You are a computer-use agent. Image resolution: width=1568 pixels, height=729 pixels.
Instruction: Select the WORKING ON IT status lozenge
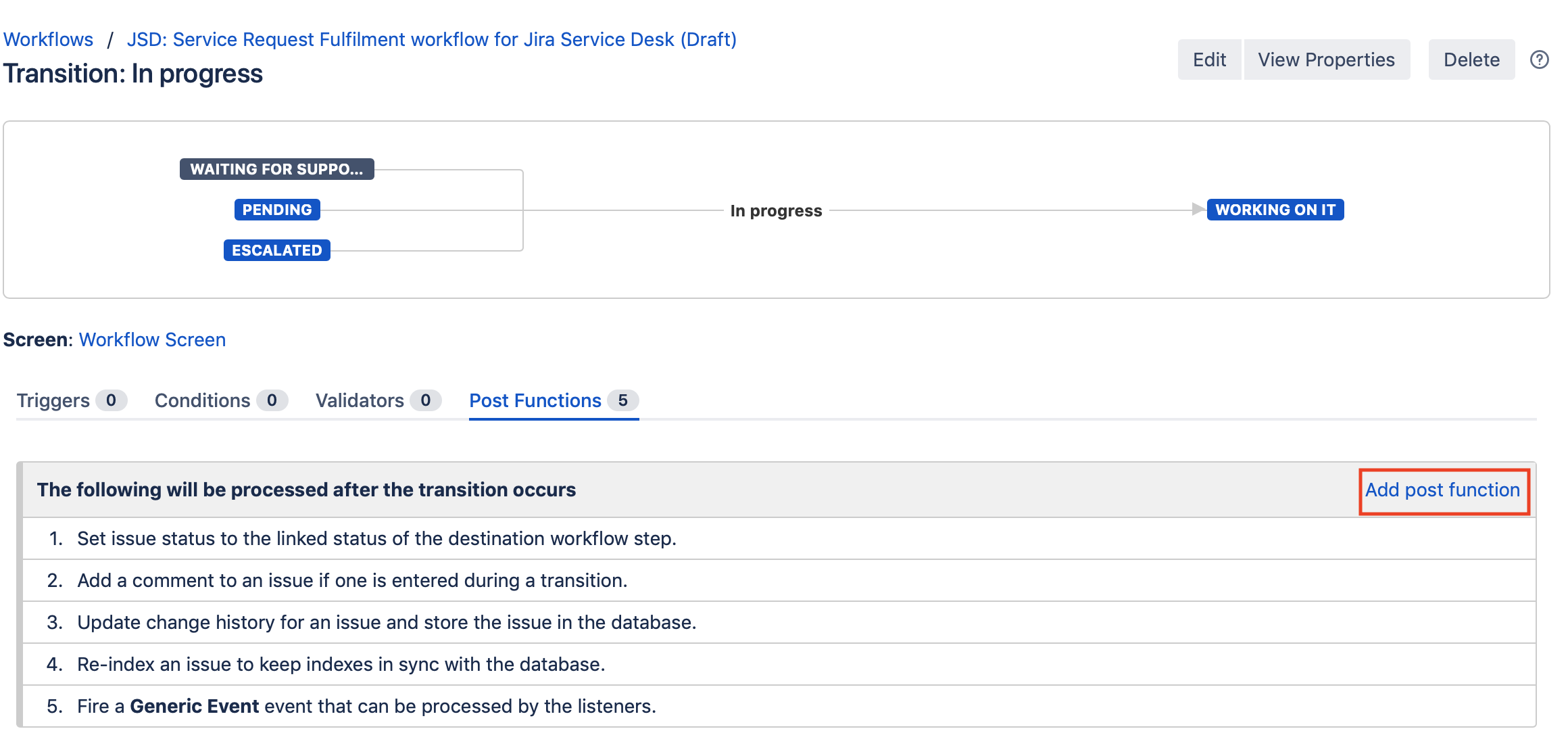(x=1275, y=210)
